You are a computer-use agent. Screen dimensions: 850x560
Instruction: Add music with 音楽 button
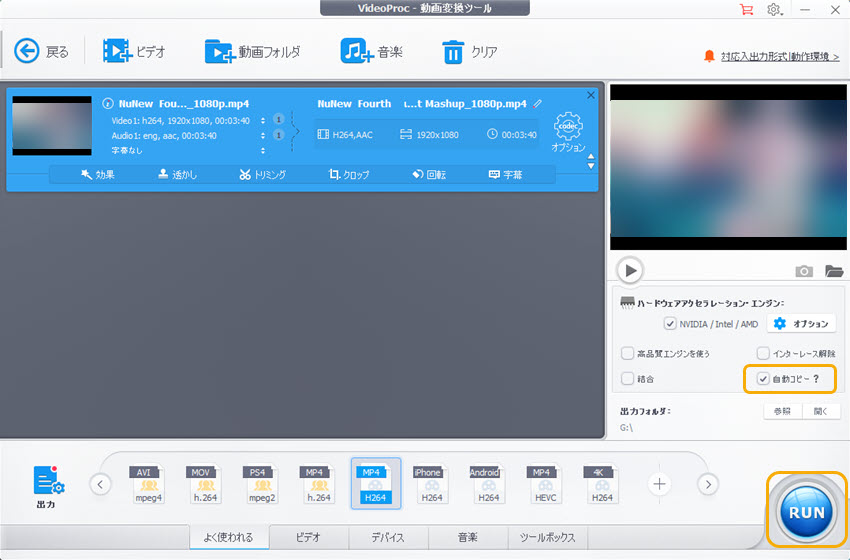[x=372, y=52]
